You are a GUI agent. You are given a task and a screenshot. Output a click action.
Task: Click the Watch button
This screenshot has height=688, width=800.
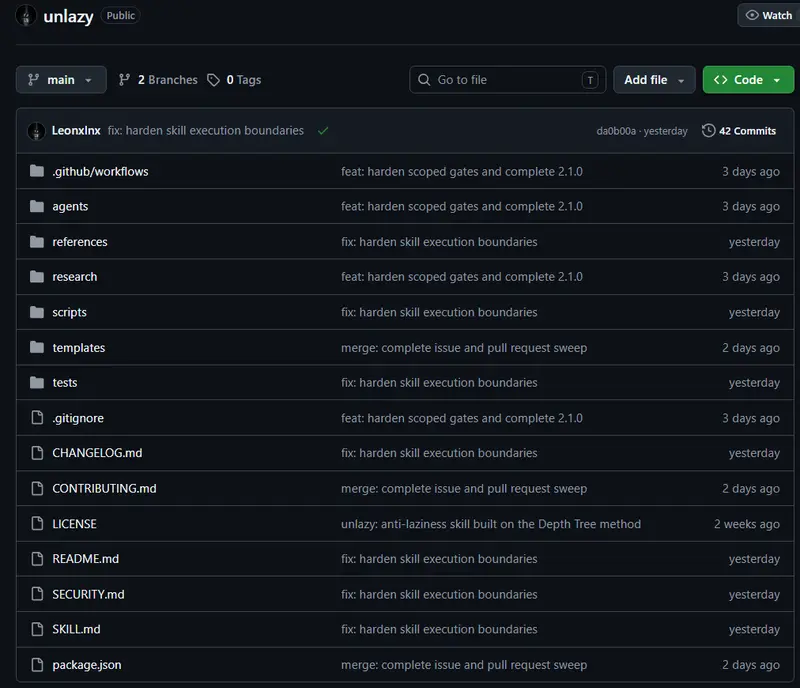pos(769,15)
